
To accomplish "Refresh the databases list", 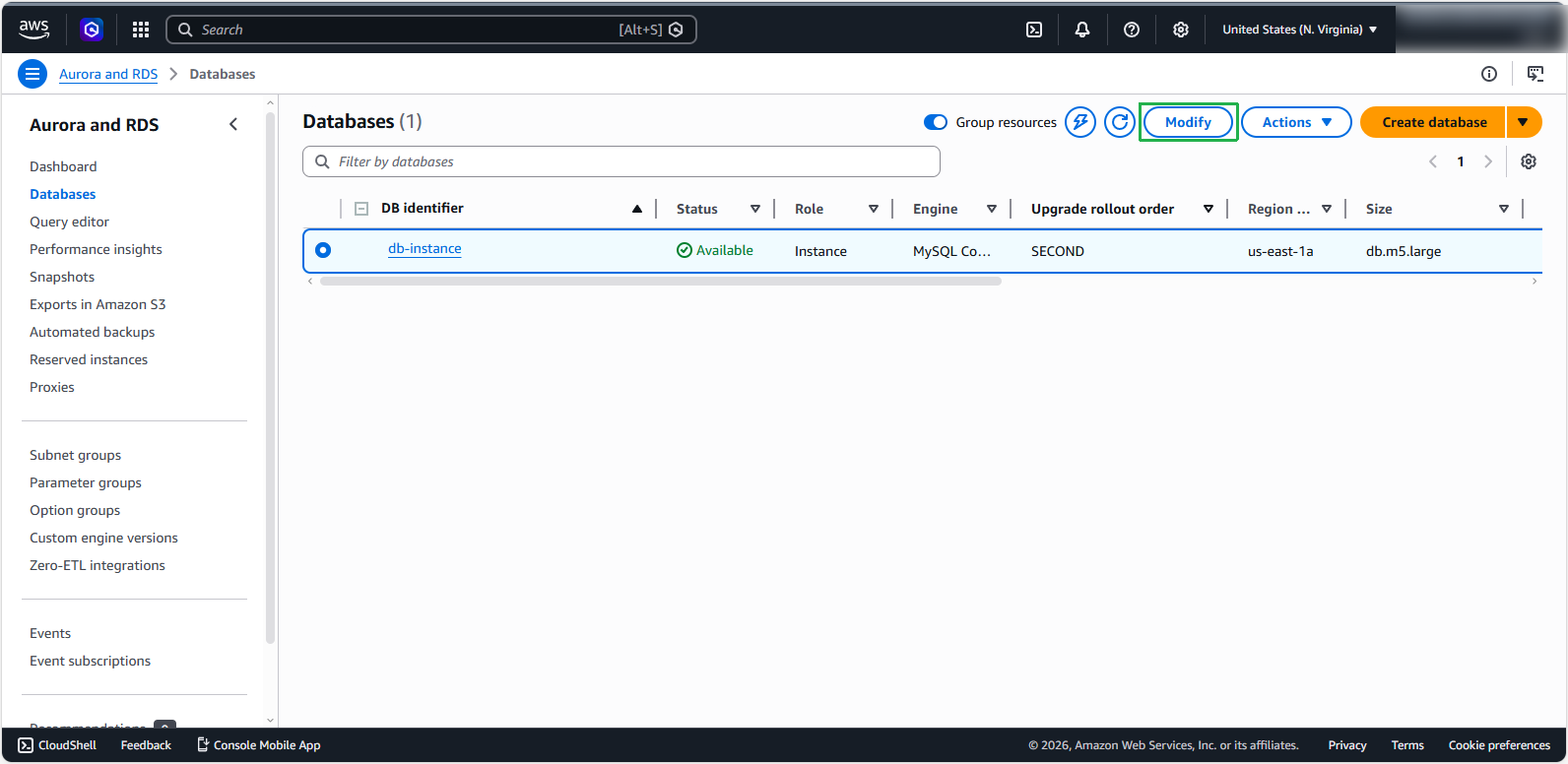I will [1120, 122].
